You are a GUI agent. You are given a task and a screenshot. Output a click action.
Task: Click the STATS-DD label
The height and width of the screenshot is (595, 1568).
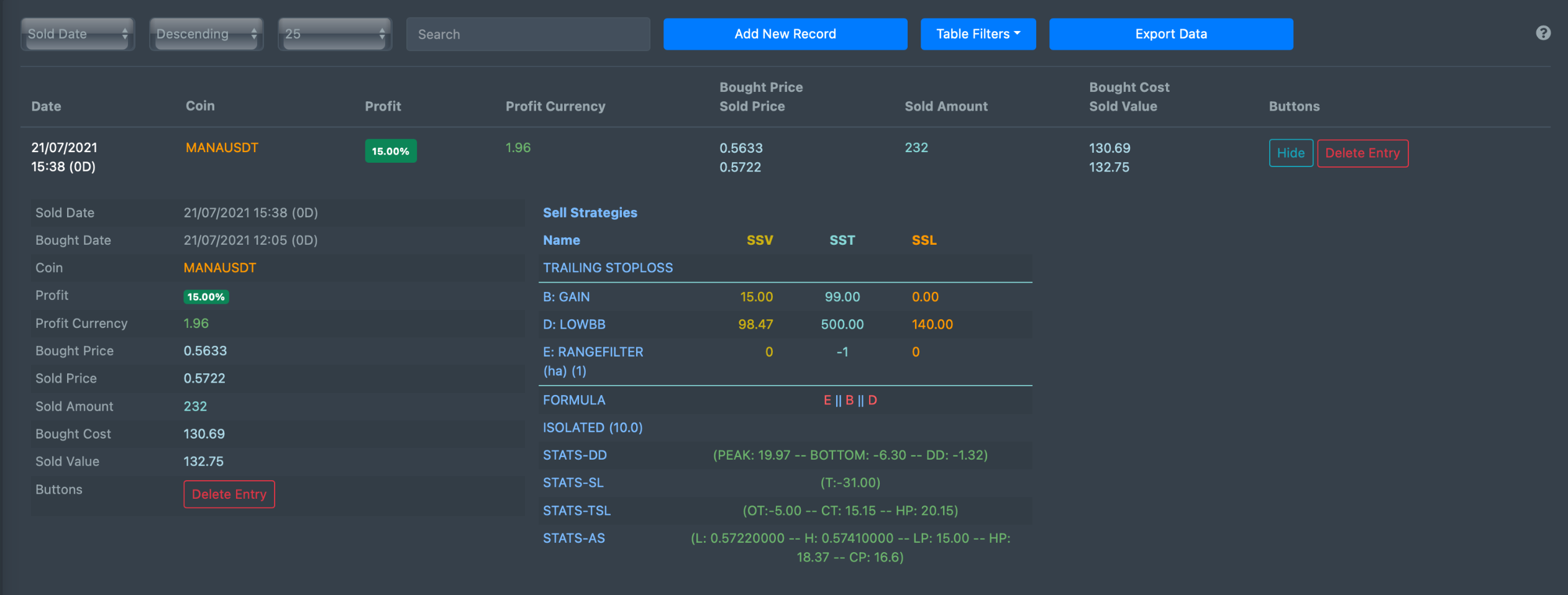575,455
